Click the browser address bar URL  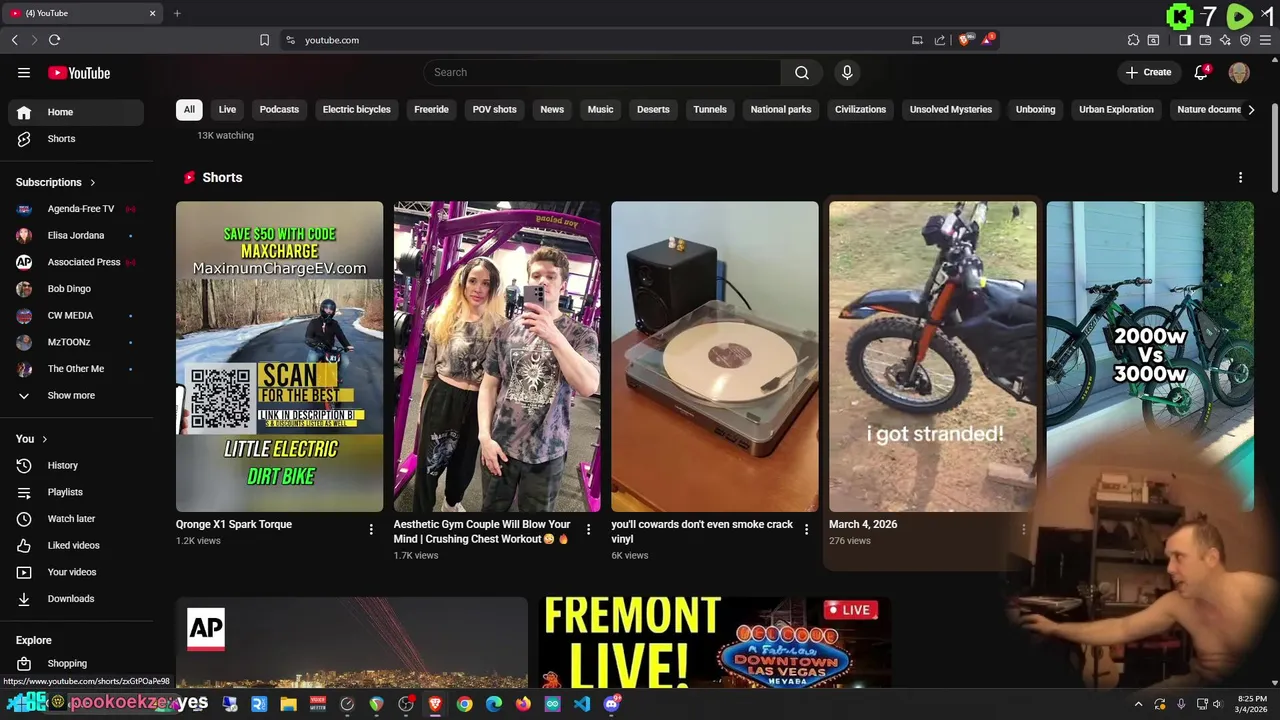pyautogui.click(x=332, y=40)
